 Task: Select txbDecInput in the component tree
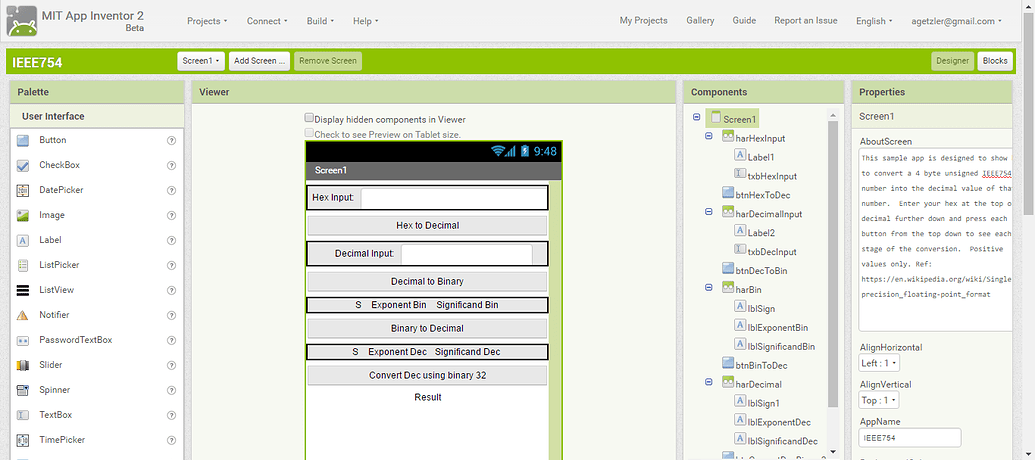click(772, 251)
